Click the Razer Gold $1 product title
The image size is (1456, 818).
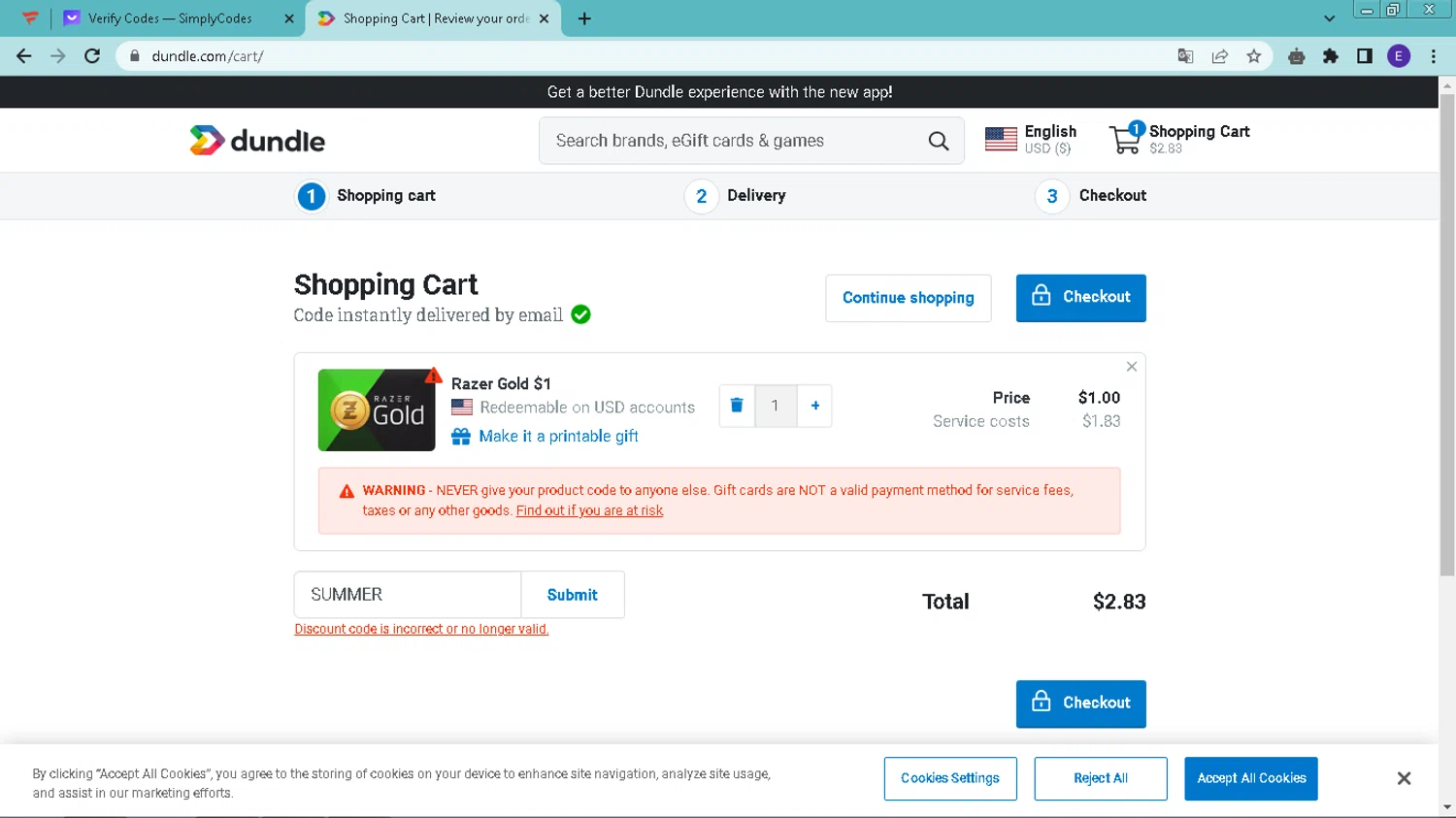tap(501, 383)
